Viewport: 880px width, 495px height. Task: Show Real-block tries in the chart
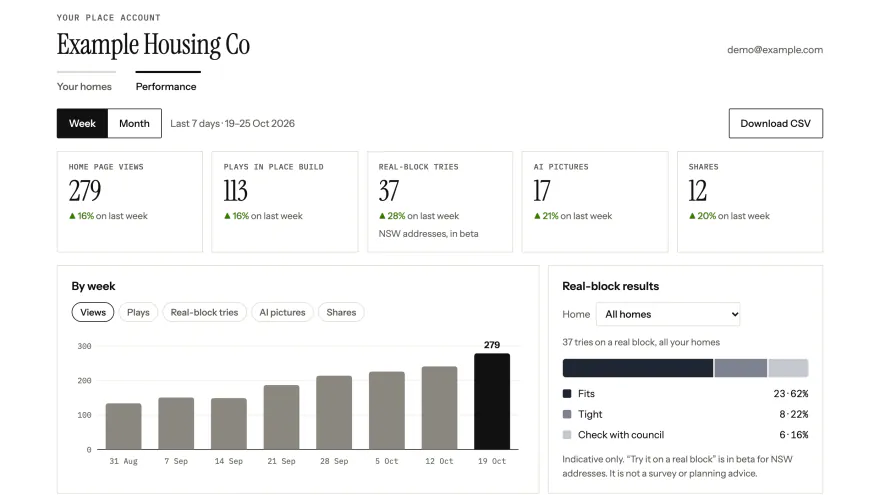204,313
